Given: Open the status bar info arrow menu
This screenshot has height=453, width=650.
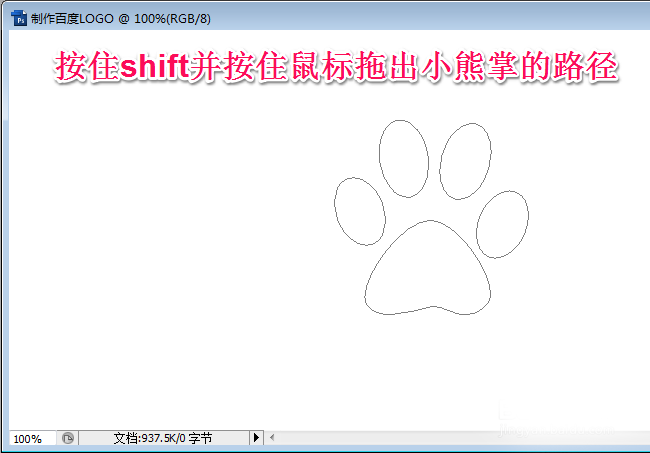Looking at the screenshot, I should point(256,437).
